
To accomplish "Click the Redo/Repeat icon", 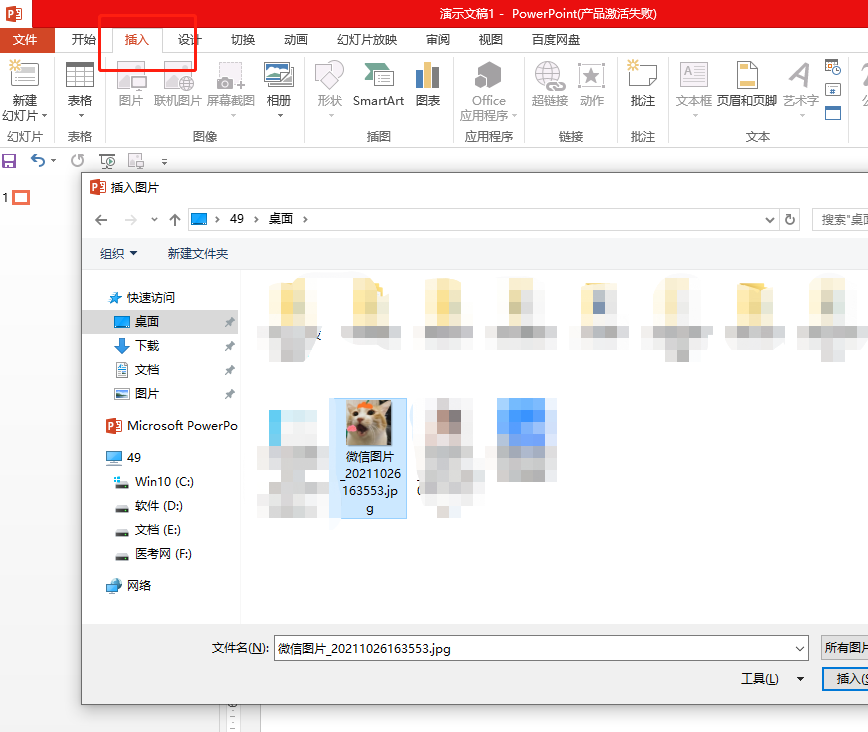I will [78, 161].
